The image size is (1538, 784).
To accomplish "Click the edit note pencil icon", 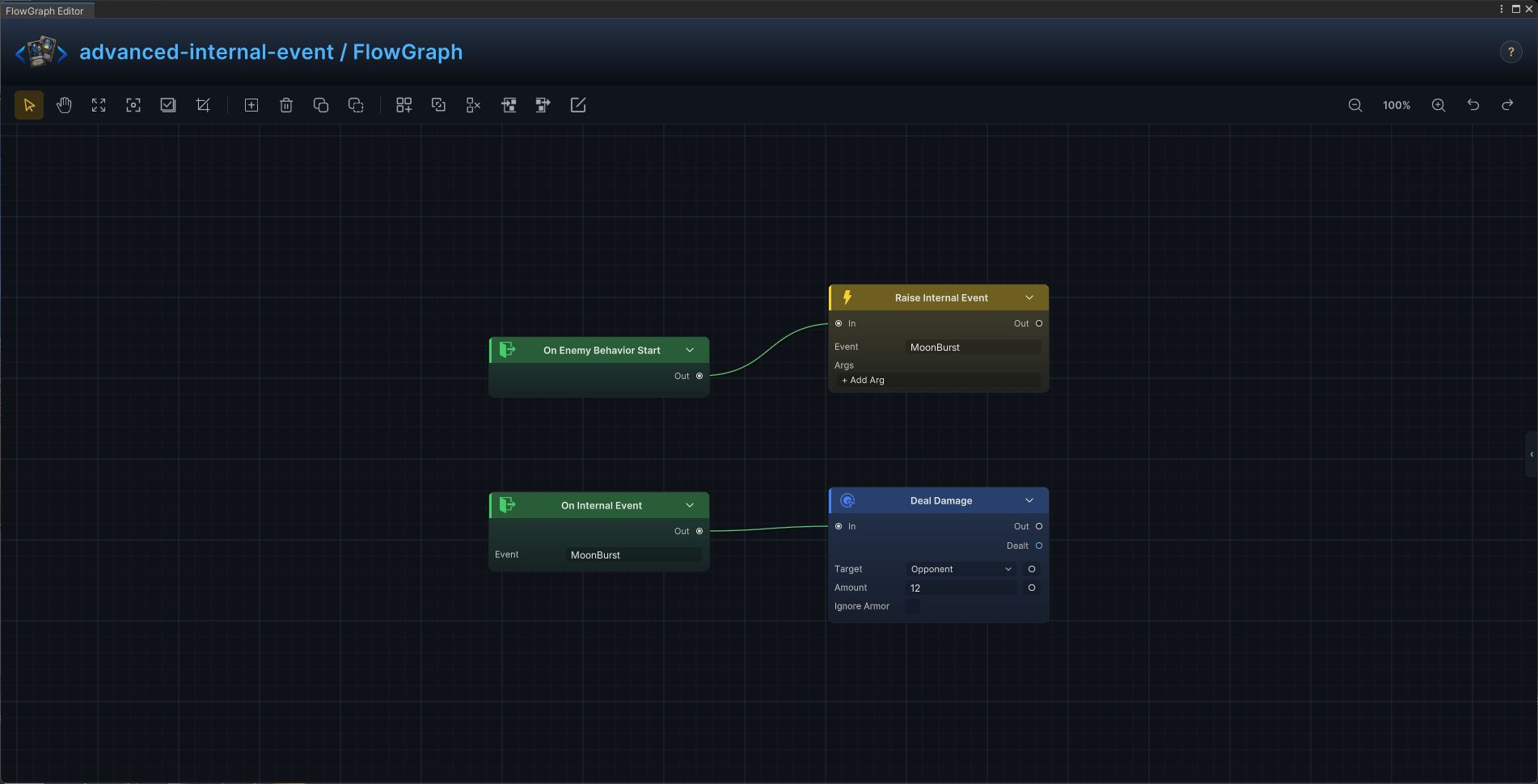I will pos(578,105).
